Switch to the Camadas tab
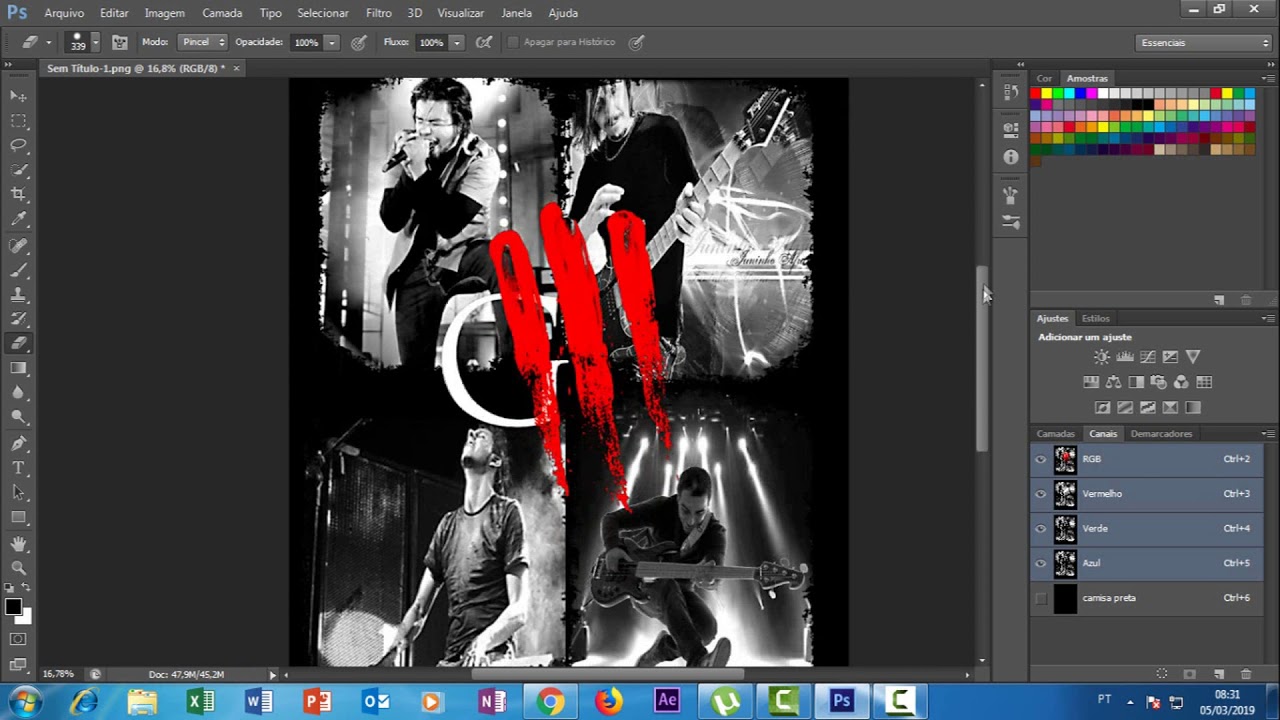Screen dimensions: 1280x720 [1055, 434]
